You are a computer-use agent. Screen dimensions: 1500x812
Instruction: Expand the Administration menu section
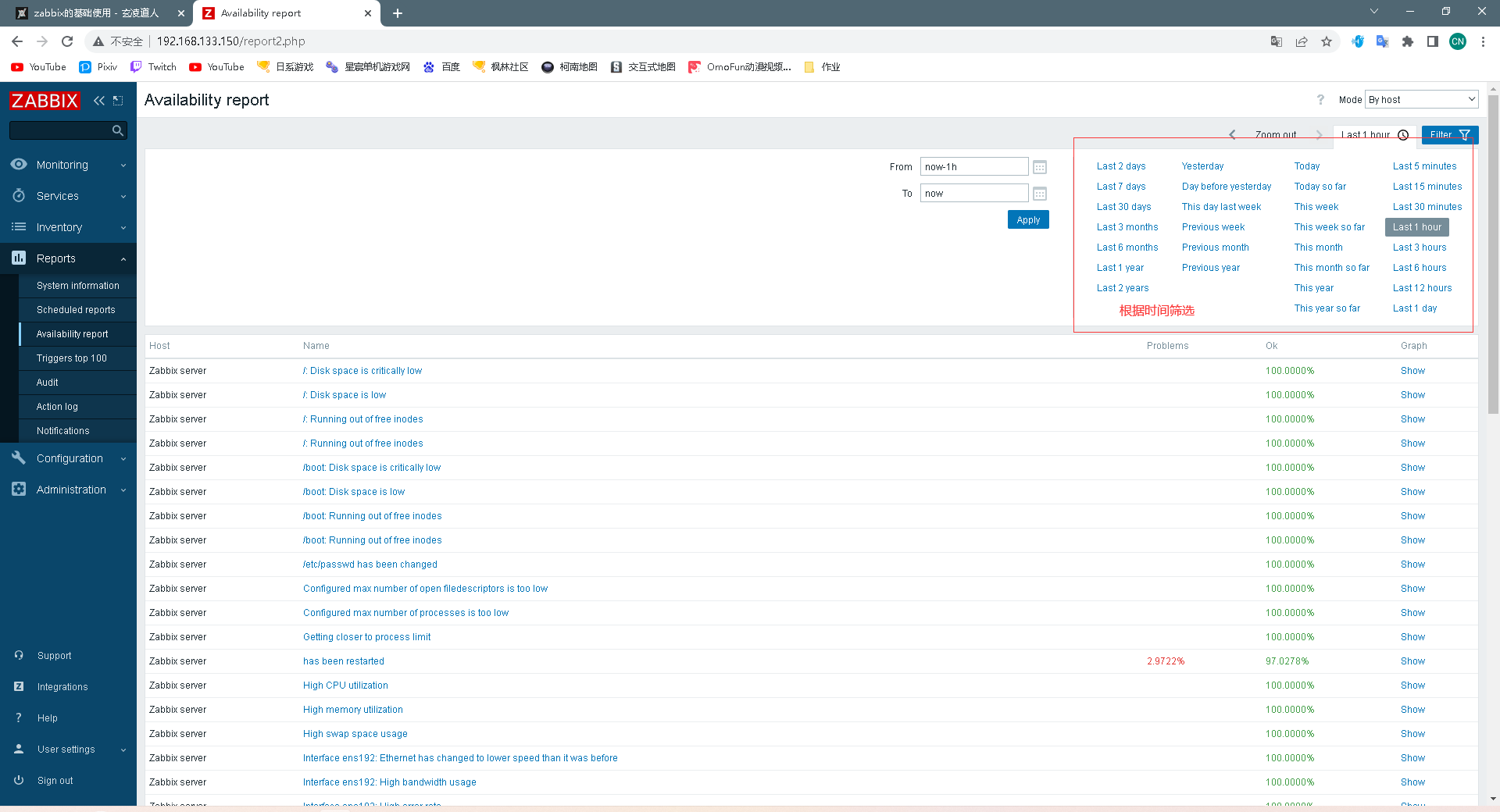[123, 490]
